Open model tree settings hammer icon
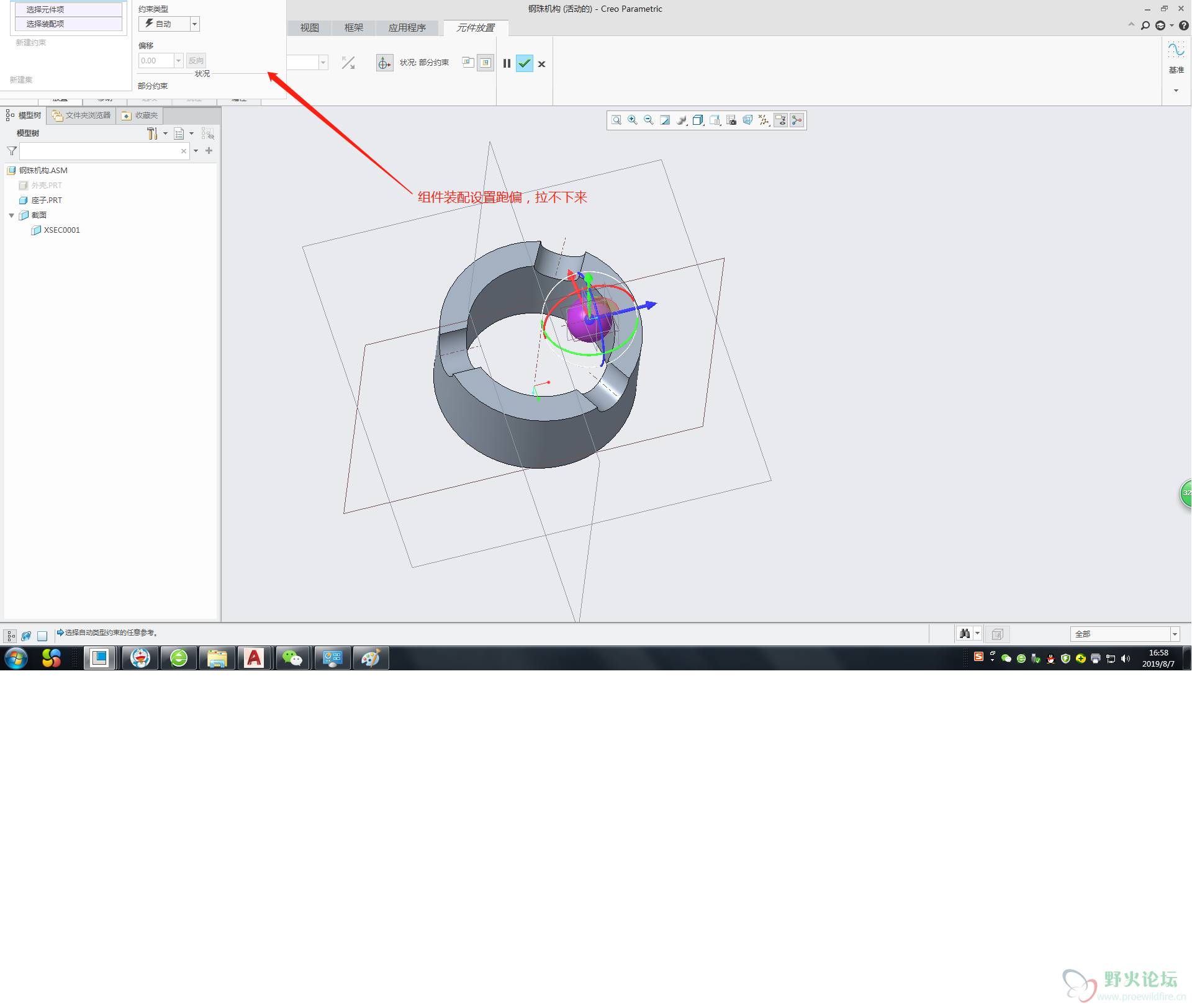This screenshot has width=1192, height=1008. tap(152, 133)
